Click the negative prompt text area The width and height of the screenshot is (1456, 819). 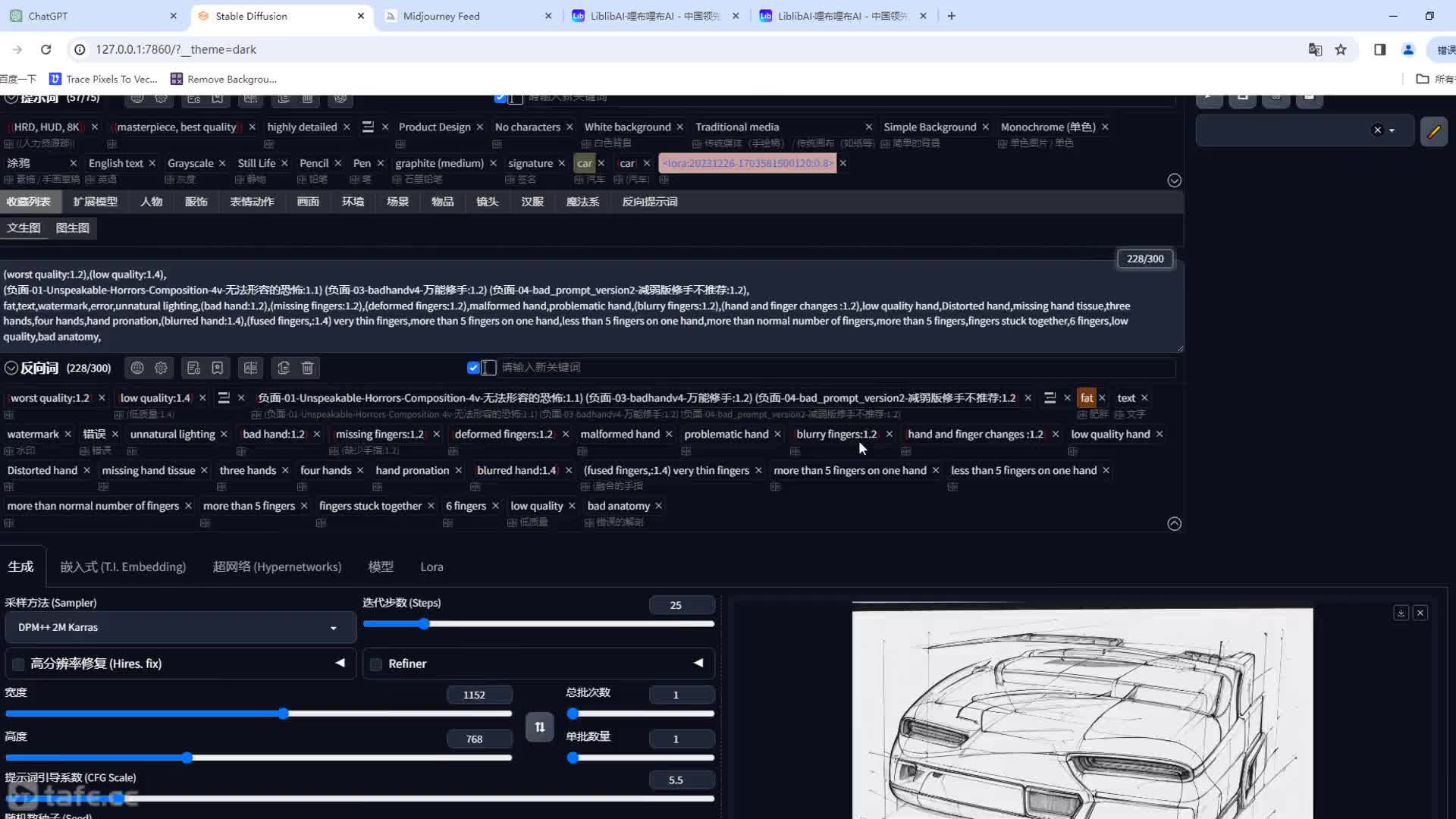(x=590, y=306)
